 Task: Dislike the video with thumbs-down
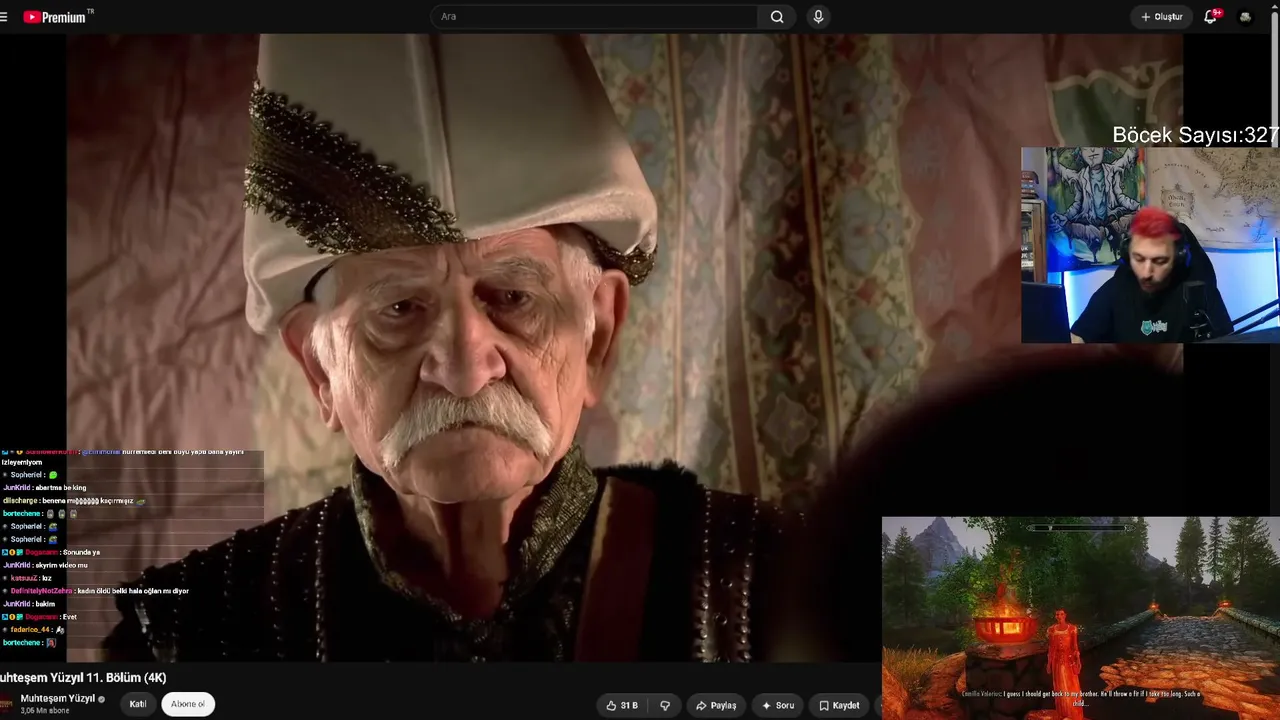pos(665,705)
